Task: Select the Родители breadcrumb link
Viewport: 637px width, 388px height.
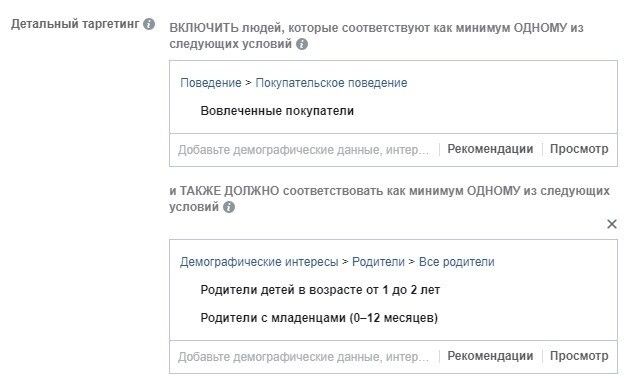Action: 378,262
